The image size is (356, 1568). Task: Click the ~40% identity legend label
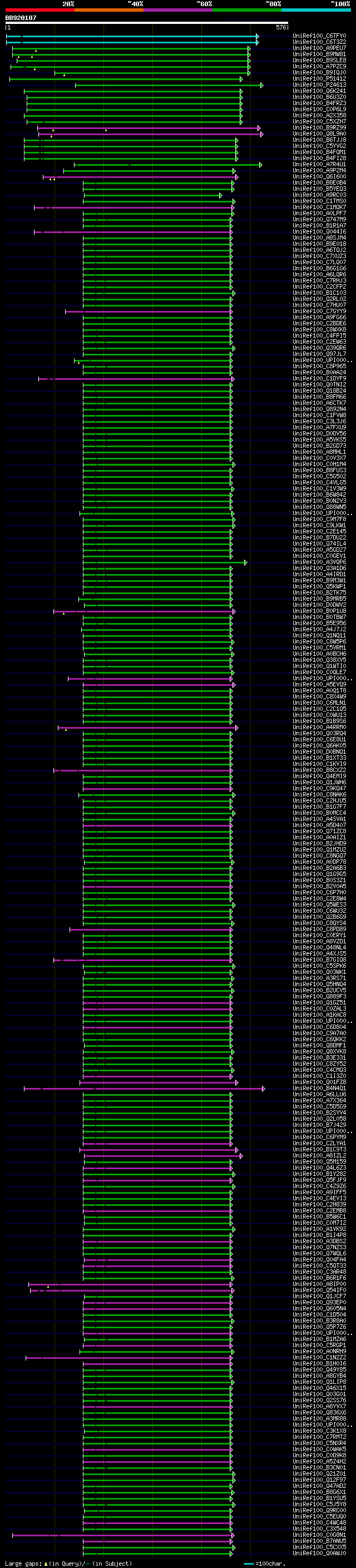[x=135, y=4]
